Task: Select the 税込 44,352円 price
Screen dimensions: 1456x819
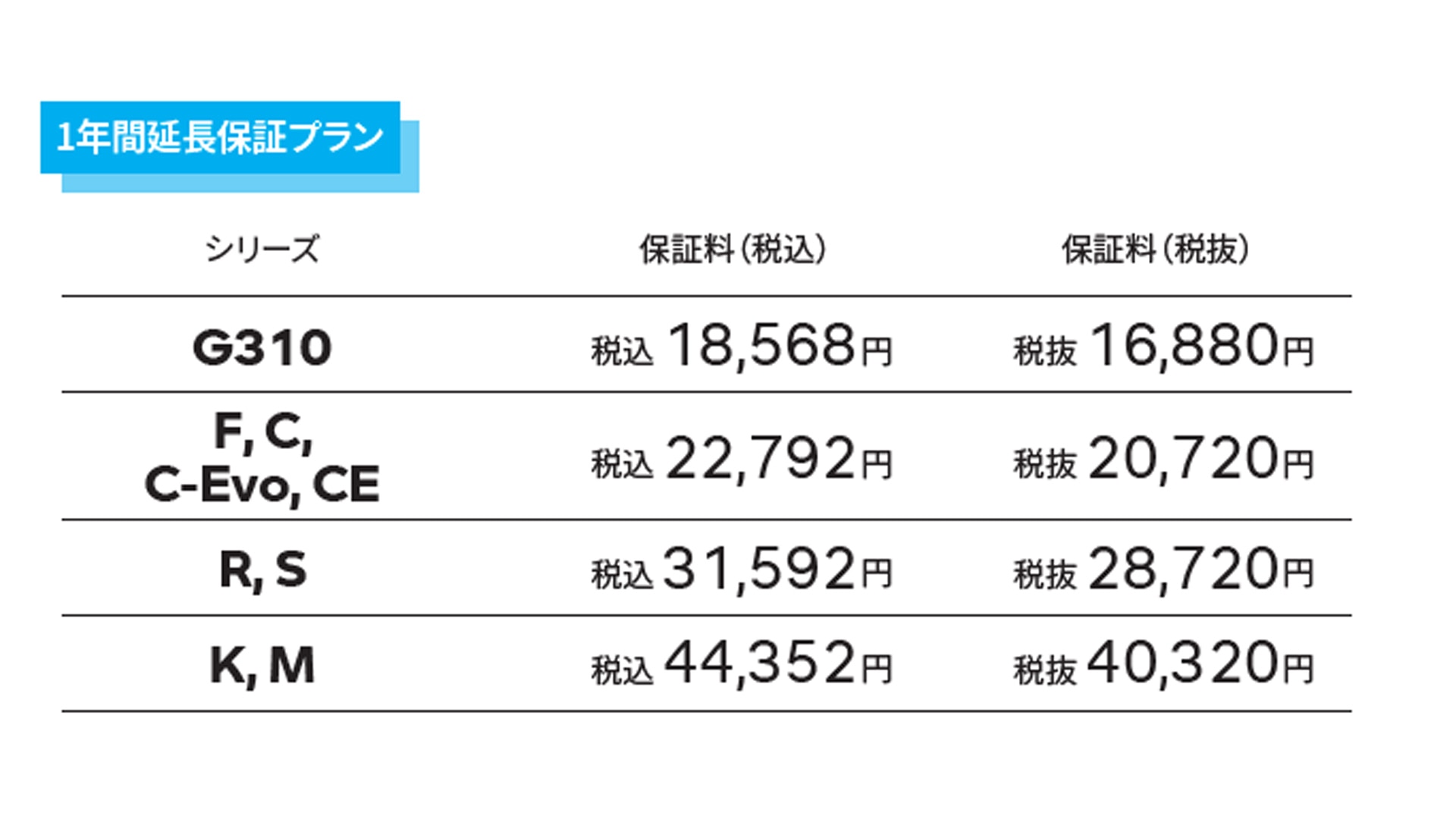Action: click(x=742, y=665)
